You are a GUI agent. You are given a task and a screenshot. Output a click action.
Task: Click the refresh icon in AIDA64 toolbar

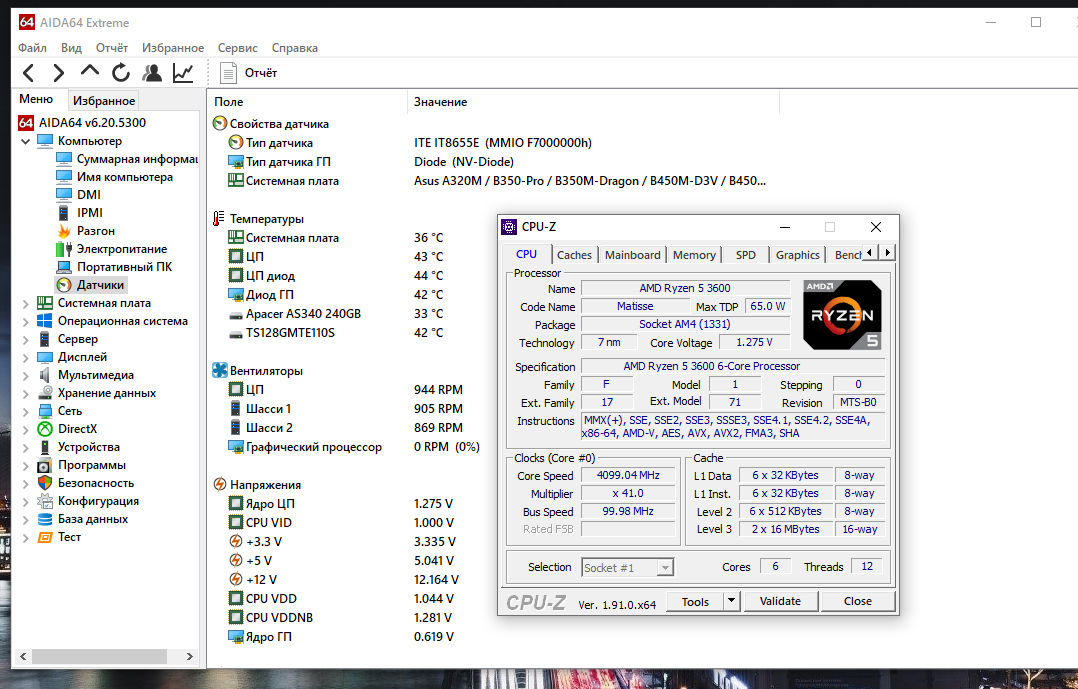(x=121, y=73)
